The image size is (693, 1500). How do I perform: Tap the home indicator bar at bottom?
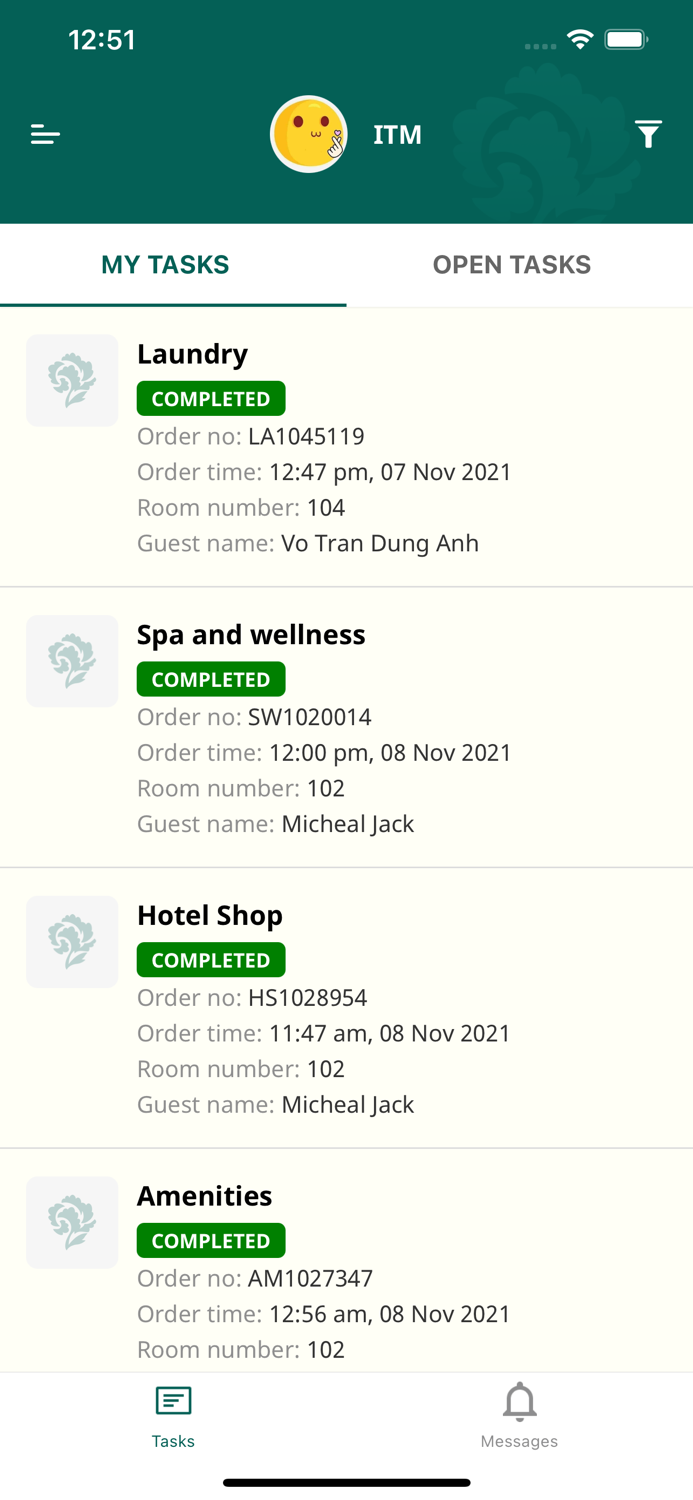(x=346, y=1482)
